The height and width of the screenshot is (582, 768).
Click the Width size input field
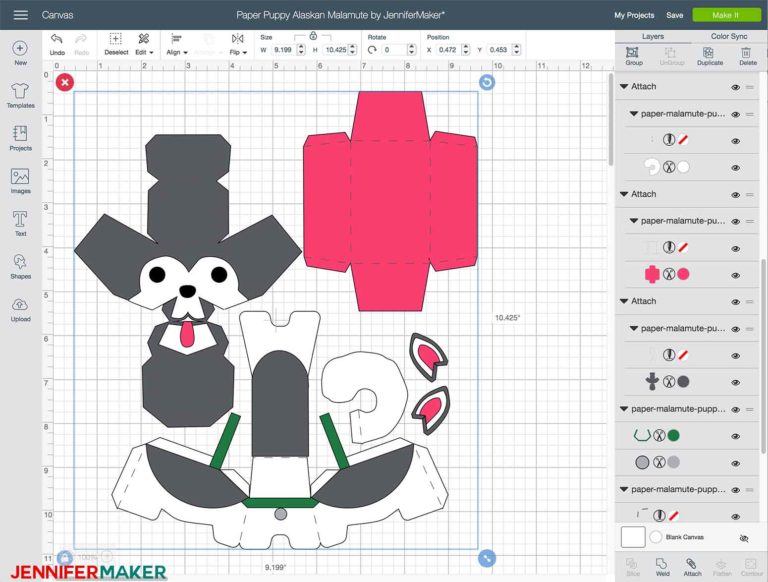coord(283,49)
